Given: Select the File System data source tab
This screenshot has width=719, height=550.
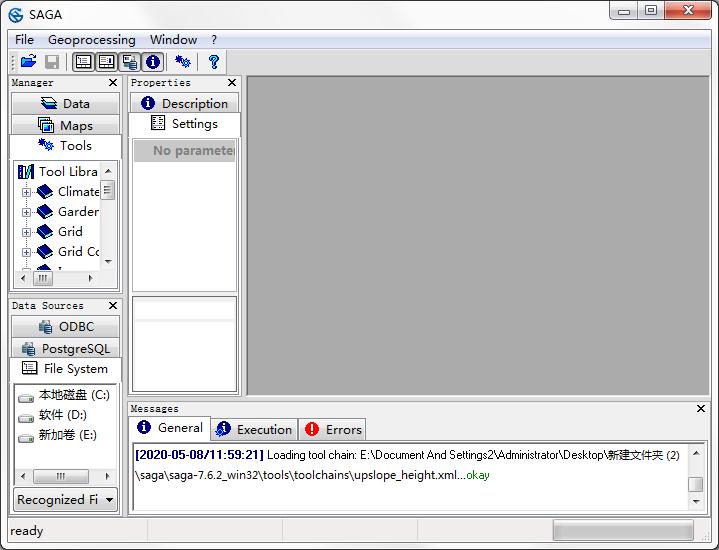Looking at the screenshot, I should 65,369.
